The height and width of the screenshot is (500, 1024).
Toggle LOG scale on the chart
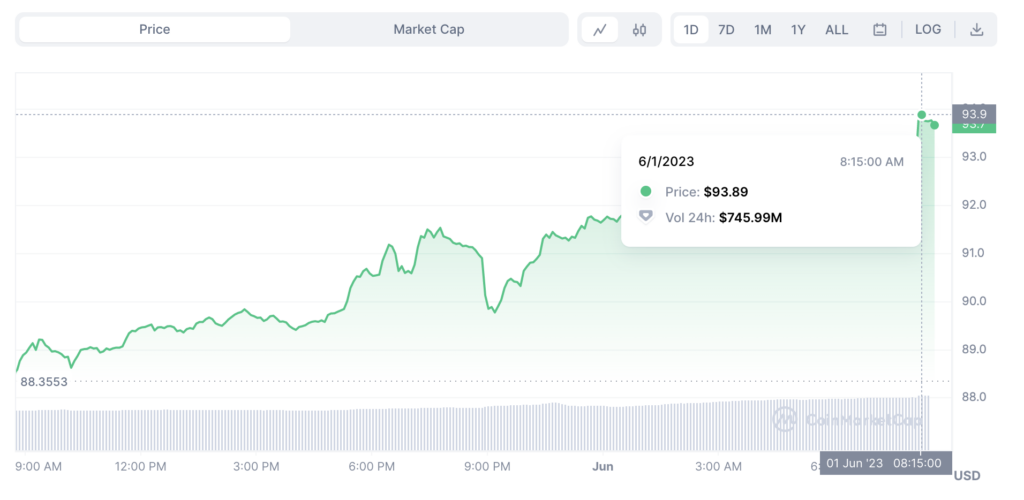[928, 30]
